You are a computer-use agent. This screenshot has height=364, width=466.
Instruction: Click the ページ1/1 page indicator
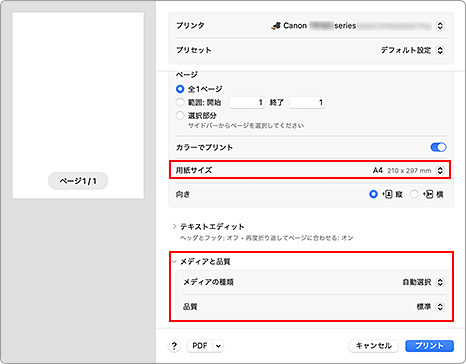[x=78, y=181]
